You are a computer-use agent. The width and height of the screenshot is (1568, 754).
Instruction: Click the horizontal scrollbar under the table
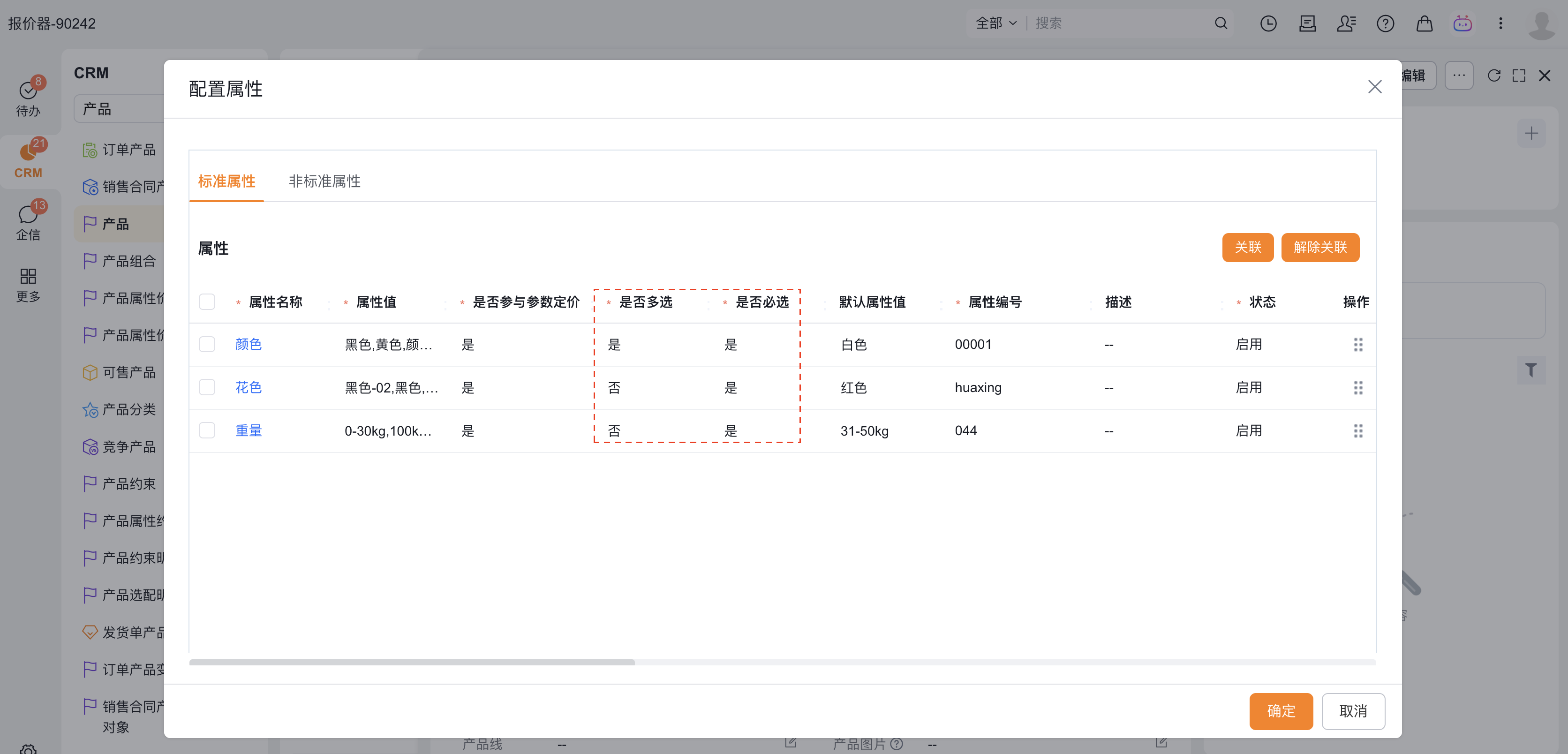coord(412,662)
